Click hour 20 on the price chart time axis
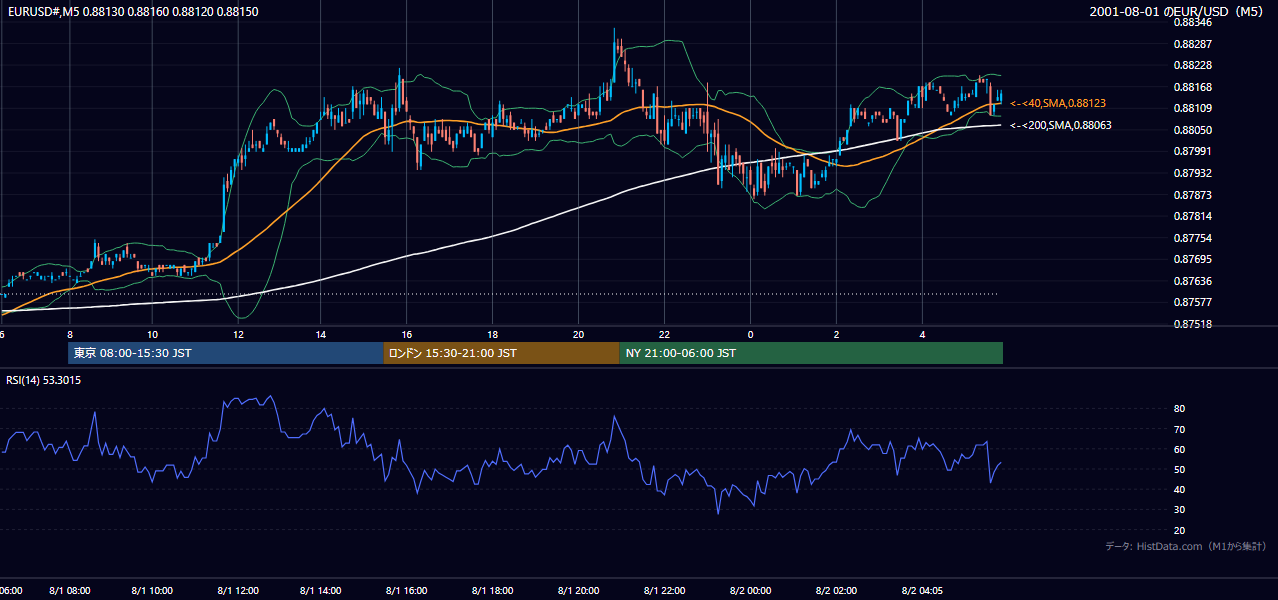This screenshot has width=1278, height=600. click(x=579, y=334)
